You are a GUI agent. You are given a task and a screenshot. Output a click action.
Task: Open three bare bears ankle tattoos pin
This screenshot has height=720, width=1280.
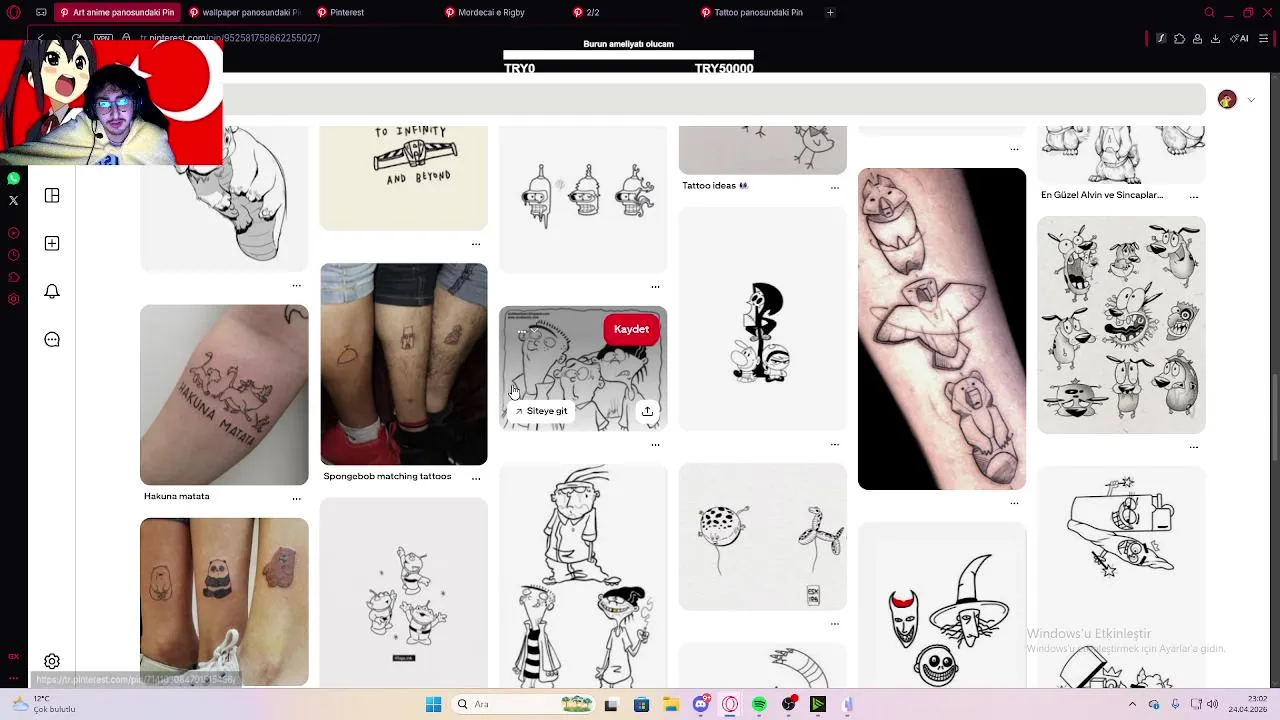click(x=224, y=602)
